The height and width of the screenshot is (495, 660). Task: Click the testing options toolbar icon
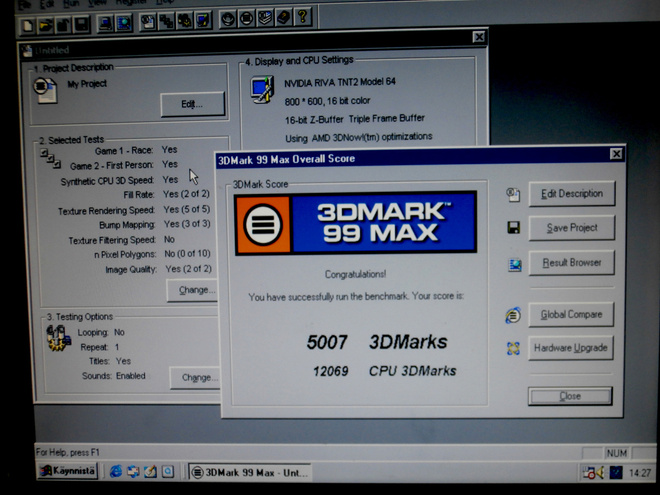[185, 21]
